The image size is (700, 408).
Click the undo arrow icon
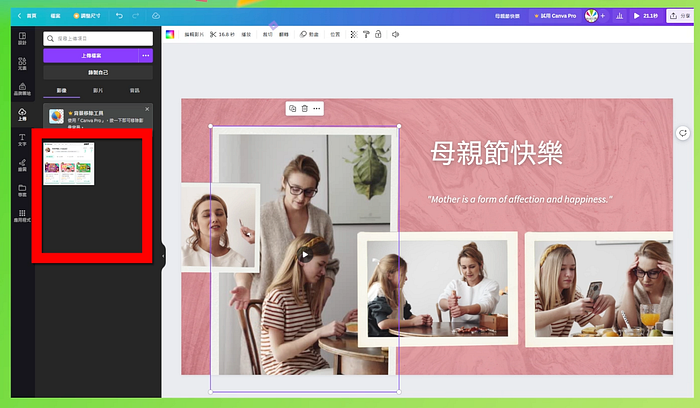(x=119, y=16)
